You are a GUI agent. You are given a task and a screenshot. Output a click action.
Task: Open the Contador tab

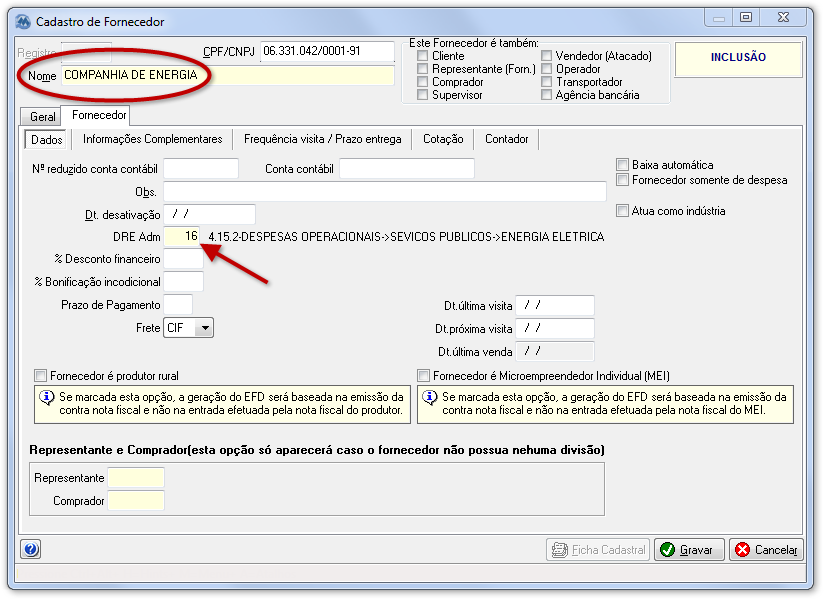point(507,139)
